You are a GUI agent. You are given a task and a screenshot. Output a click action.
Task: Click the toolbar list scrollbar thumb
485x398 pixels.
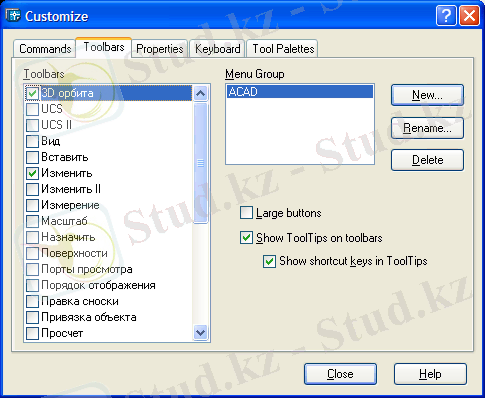pos(200,163)
